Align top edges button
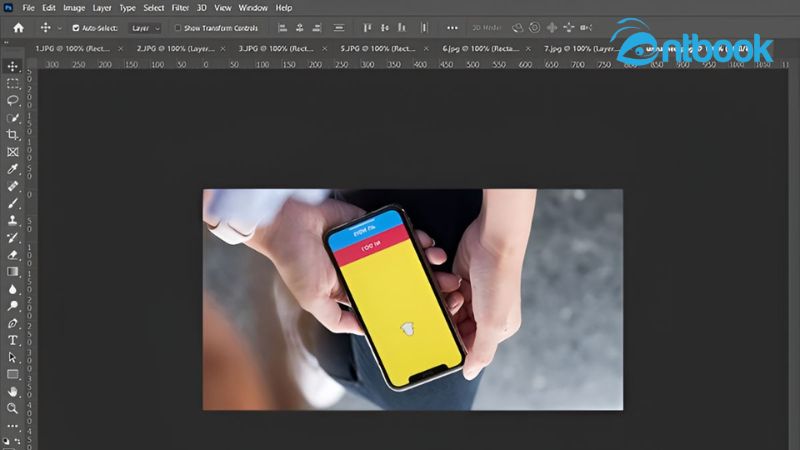800x450 pixels. [367, 28]
